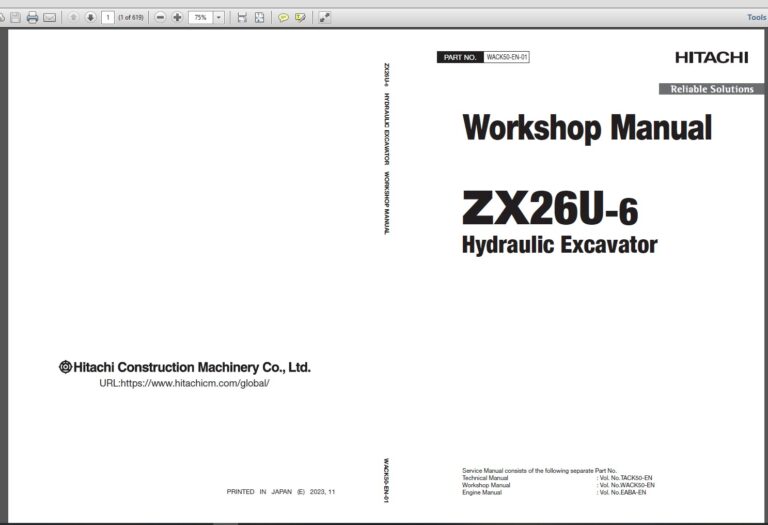
Task: Click the PART NO. WACK50-EN-01 text
Action: (x=483, y=57)
